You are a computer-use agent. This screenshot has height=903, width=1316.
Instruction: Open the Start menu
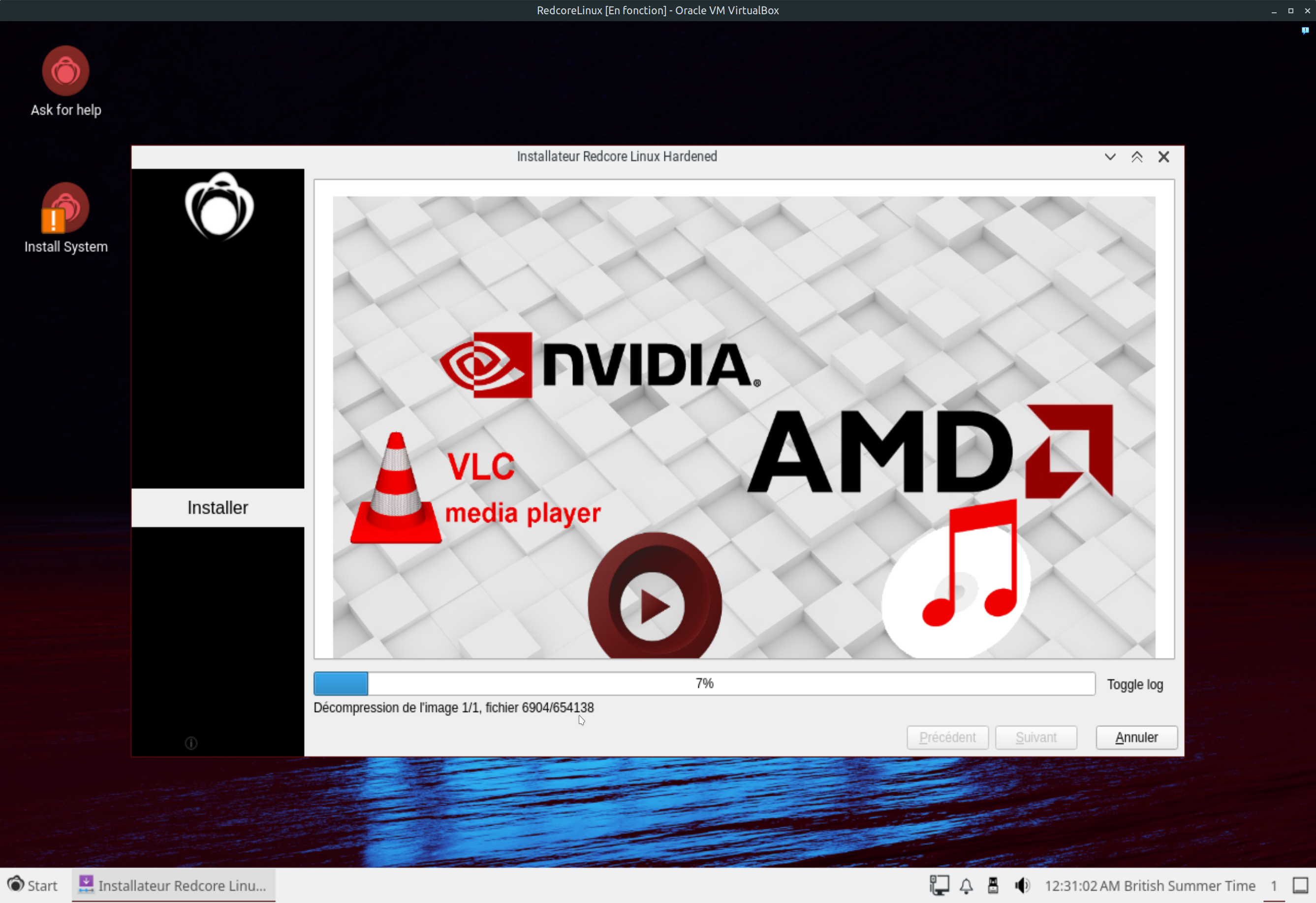click(33, 885)
